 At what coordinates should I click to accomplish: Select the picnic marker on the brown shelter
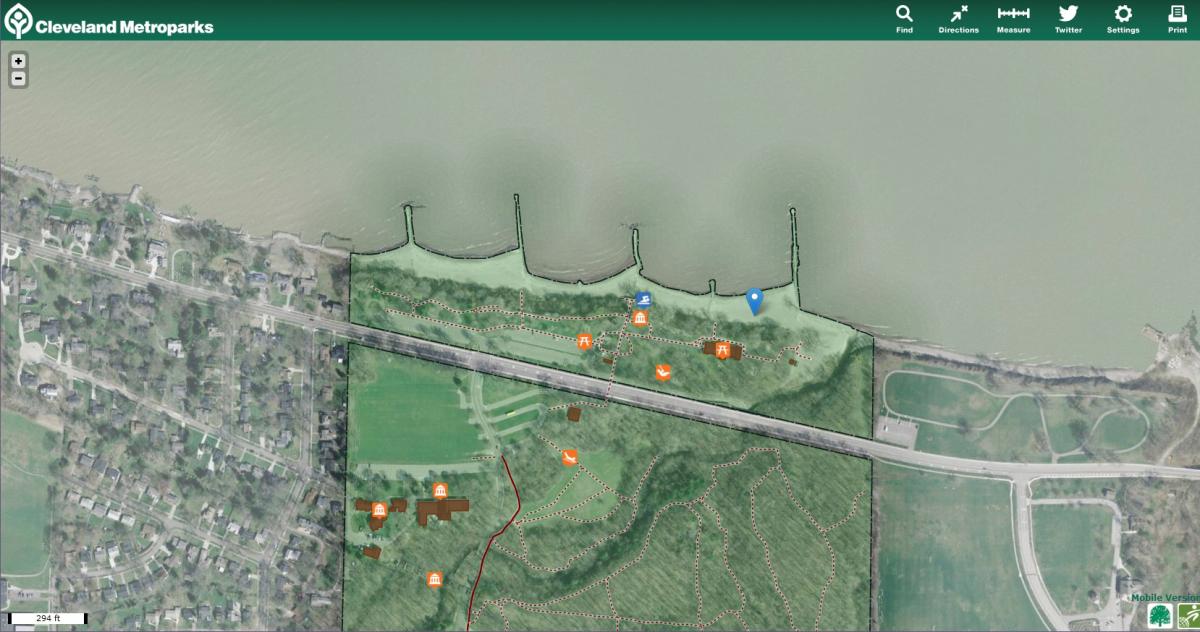coord(722,349)
